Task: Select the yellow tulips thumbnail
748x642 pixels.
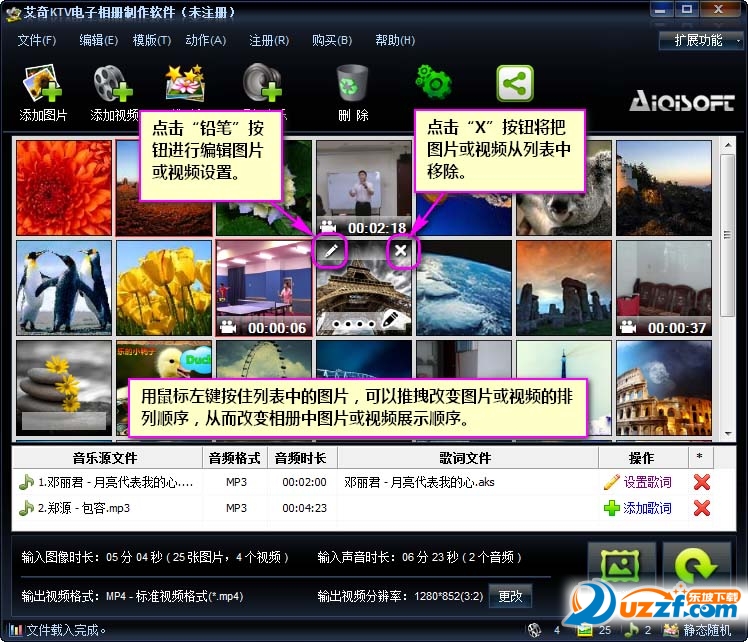Action: 164,288
